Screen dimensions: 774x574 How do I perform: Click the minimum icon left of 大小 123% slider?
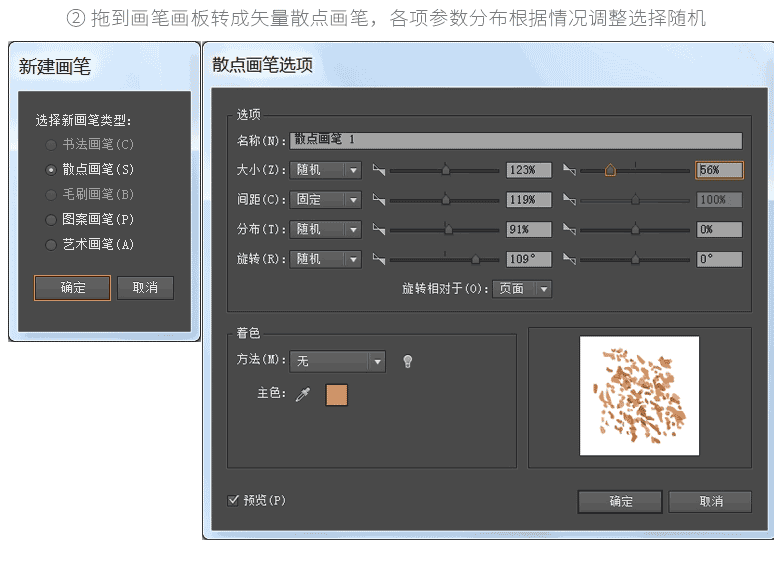[x=379, y=170]
